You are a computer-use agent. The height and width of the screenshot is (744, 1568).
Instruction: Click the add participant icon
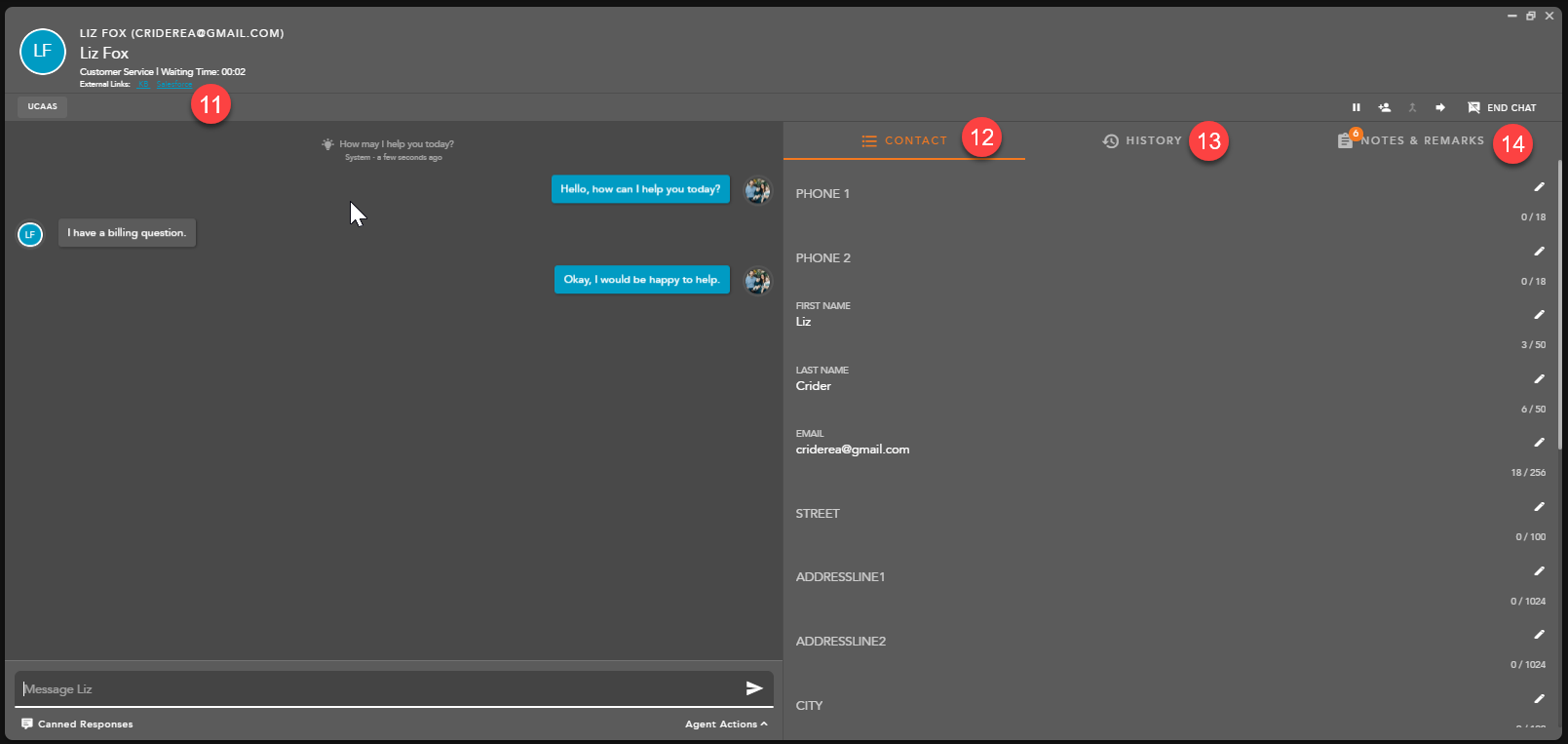1384,107
